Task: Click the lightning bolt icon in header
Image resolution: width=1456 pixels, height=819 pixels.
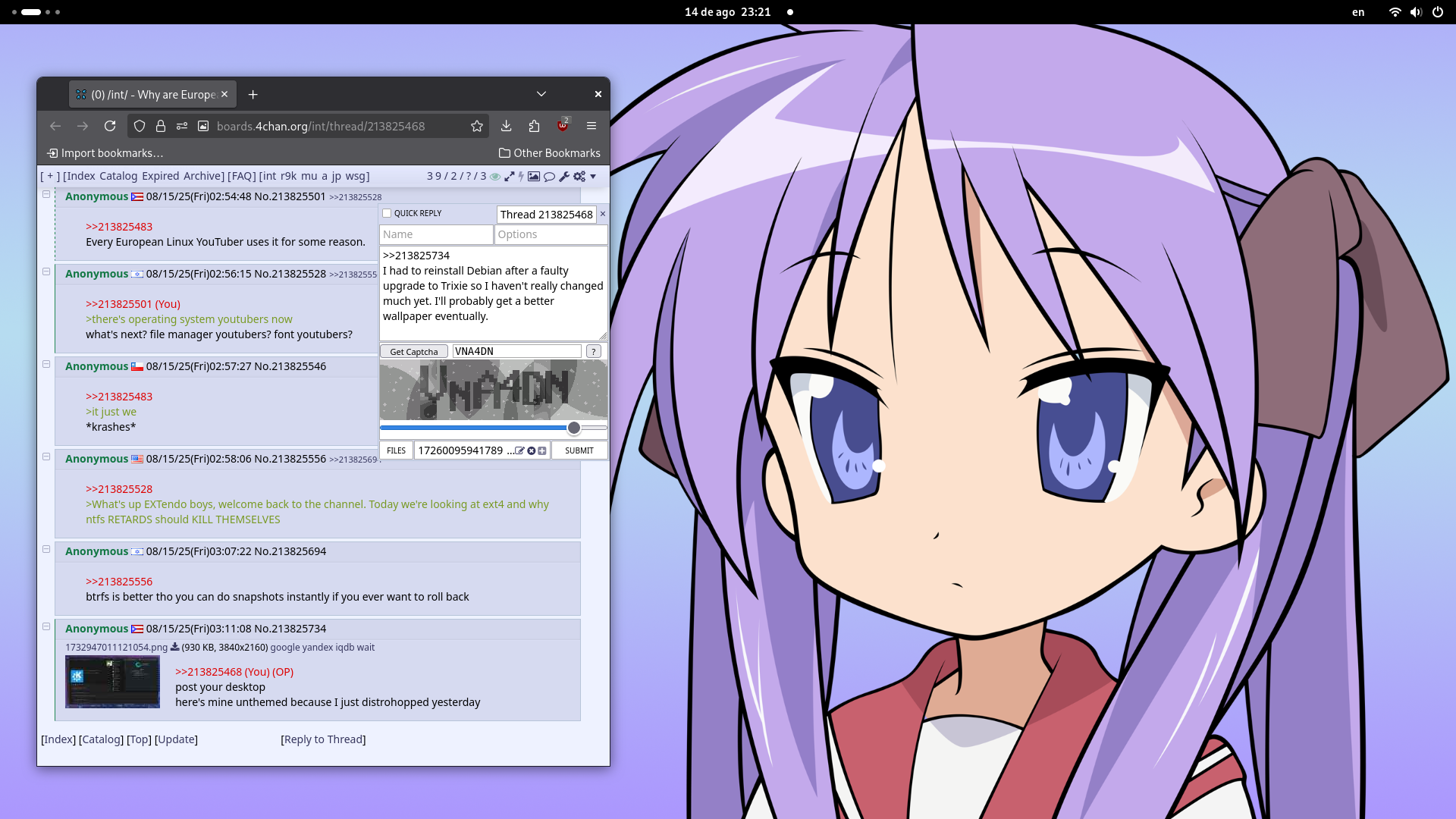Action: 521,177
